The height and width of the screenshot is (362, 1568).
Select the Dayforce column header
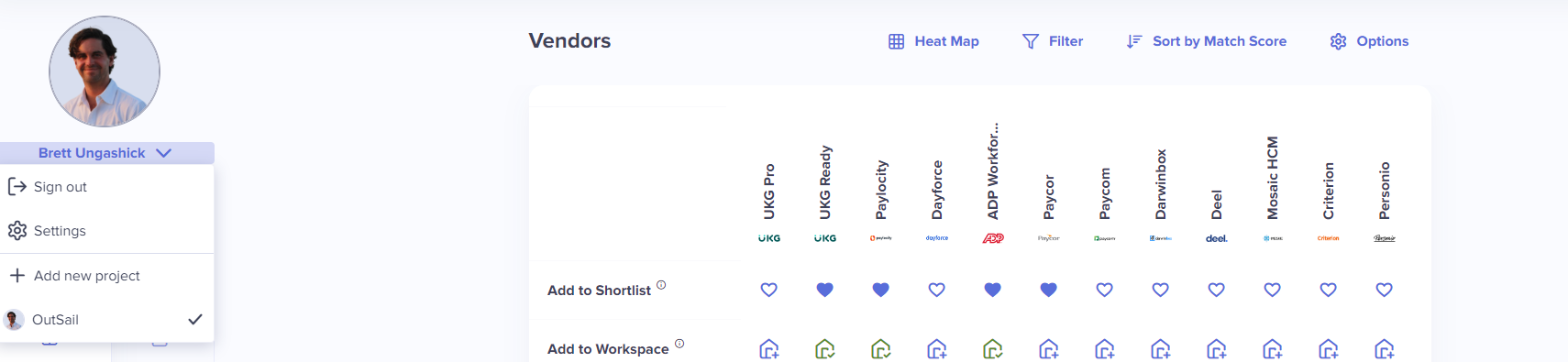point(937,190)
